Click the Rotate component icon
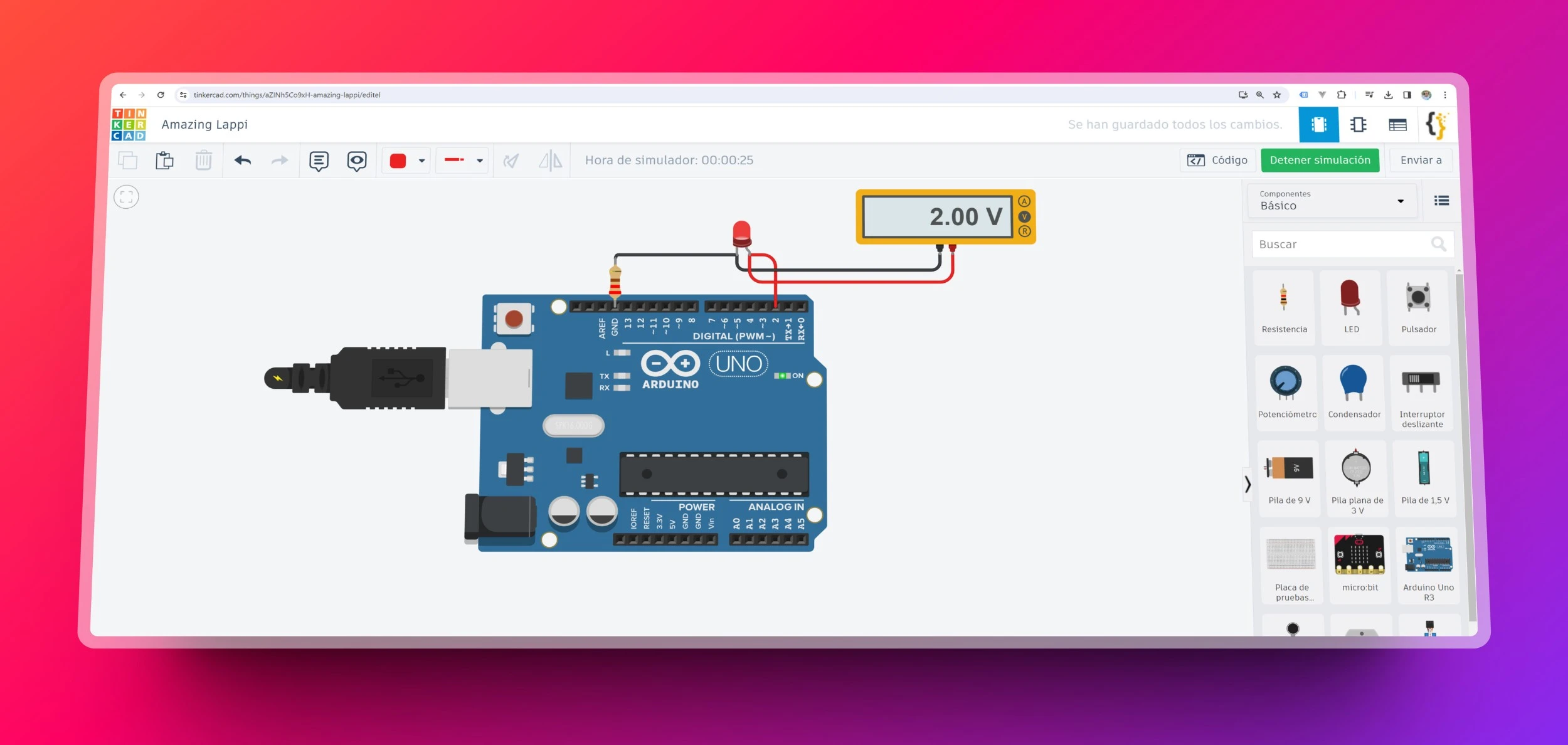The image size is (1568, 745). 511,161
